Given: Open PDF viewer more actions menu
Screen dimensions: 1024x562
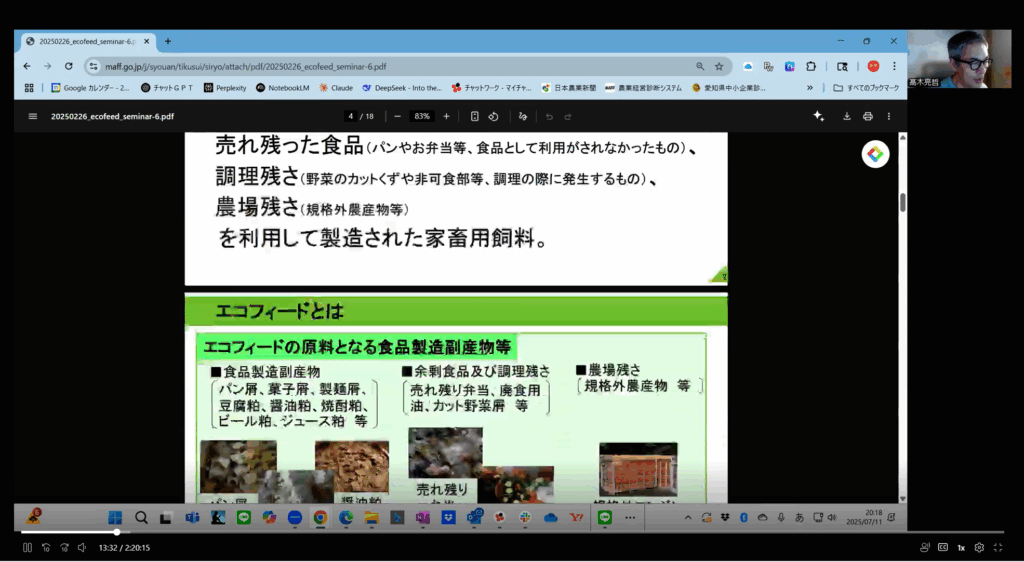Looking at the screenshot, I should 889,116.
